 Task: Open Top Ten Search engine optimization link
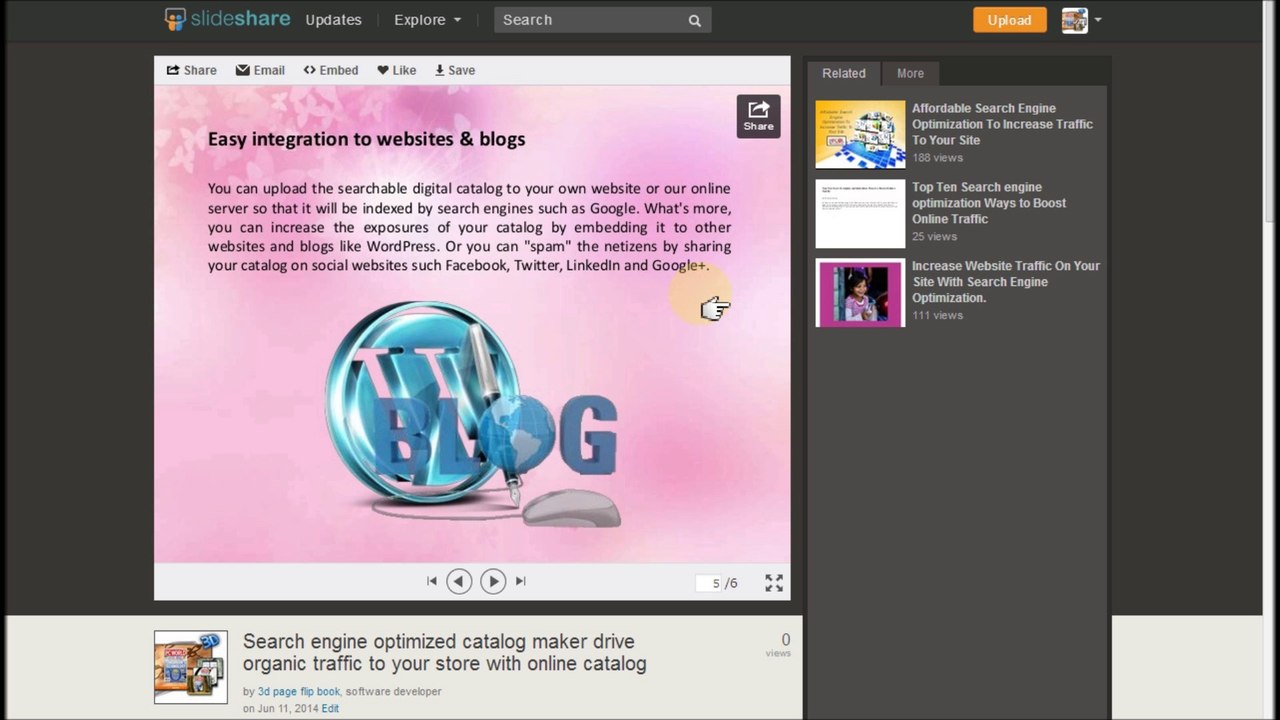click(x=989, y=203)
